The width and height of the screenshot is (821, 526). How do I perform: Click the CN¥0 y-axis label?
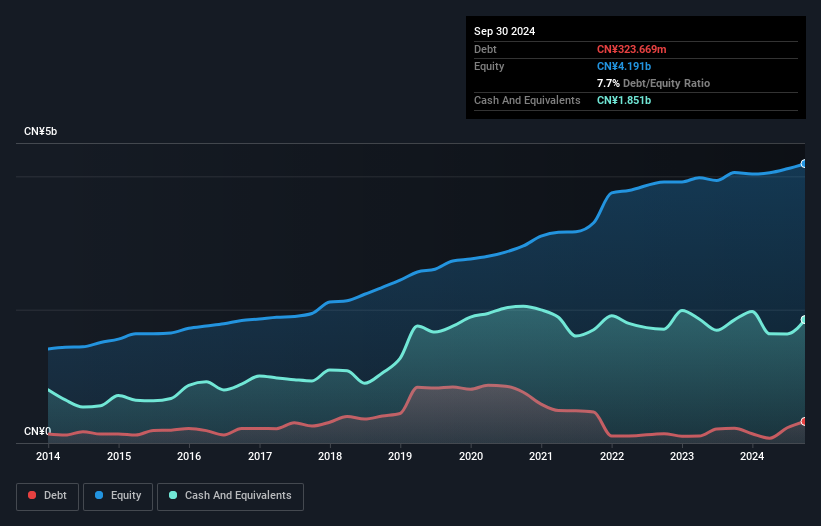(x=37, y=431)
